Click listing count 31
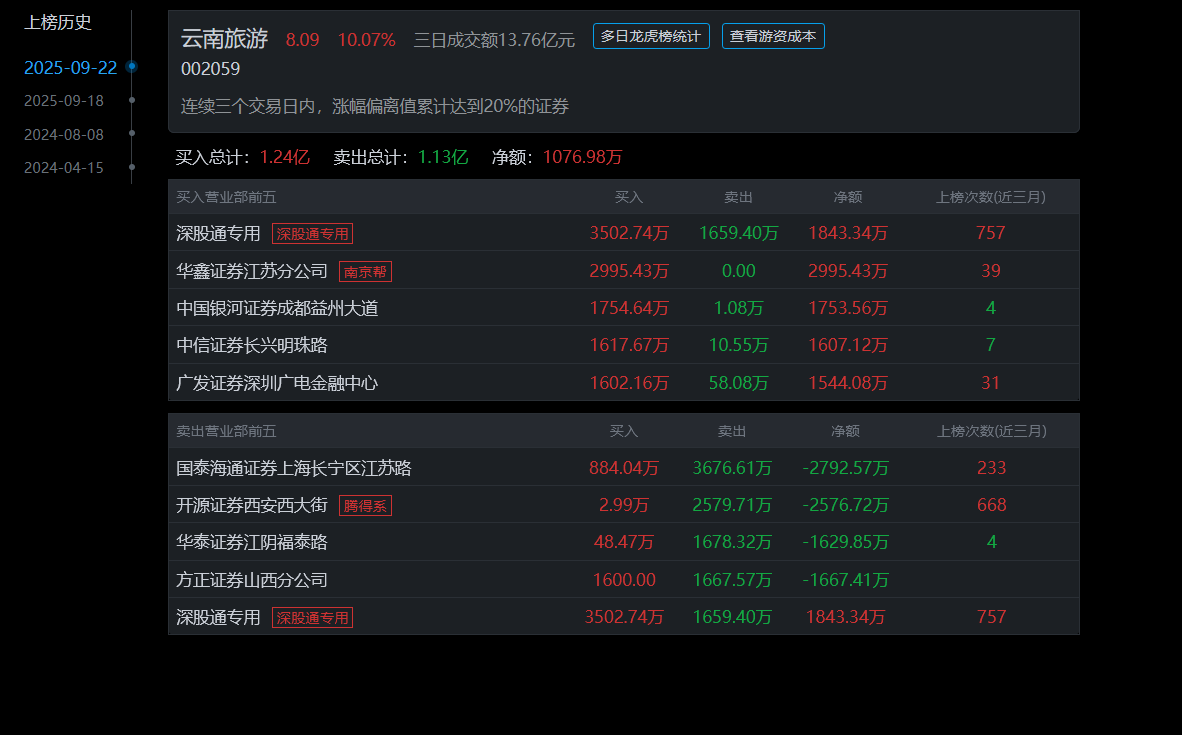 click(991, 383)
